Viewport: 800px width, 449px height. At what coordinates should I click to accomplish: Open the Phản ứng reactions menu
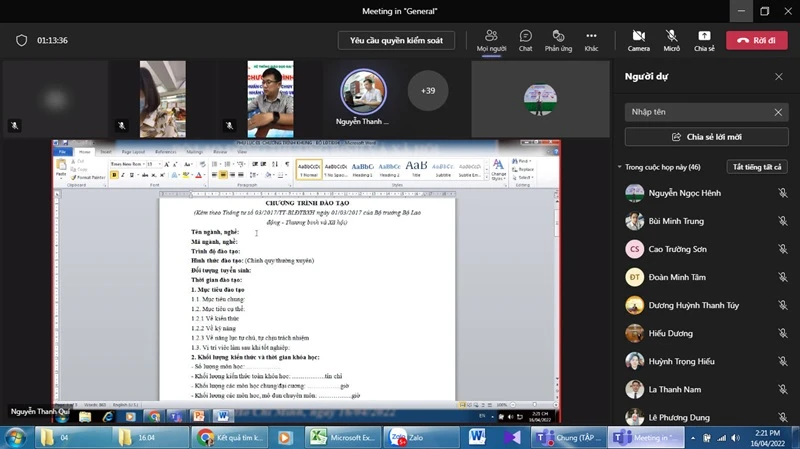(558, 39)
